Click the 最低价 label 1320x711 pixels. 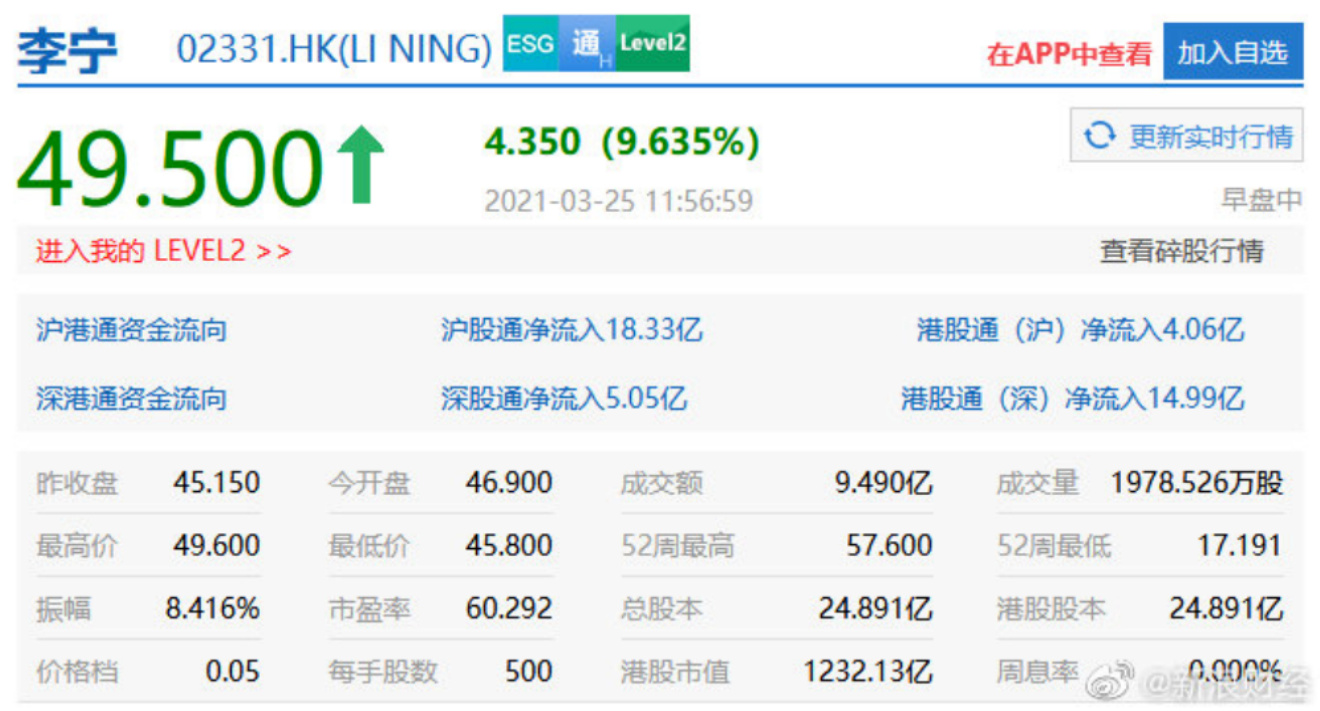click(x=369, y=546)
